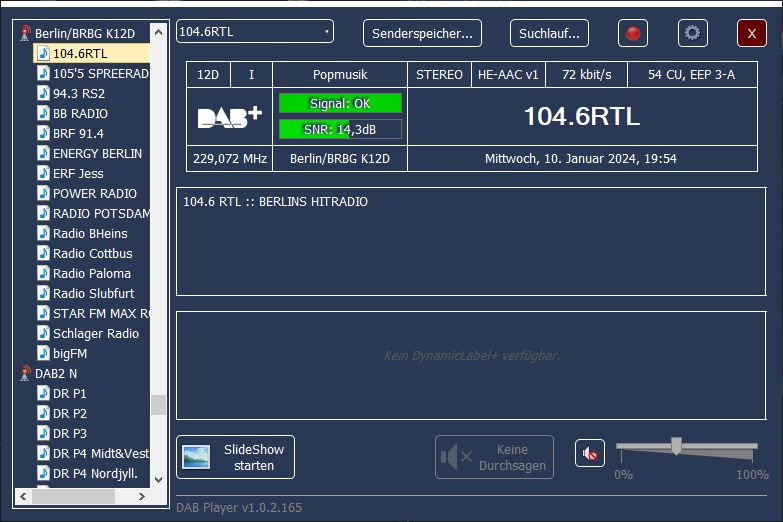Click the red record button icon

[632, 33]
